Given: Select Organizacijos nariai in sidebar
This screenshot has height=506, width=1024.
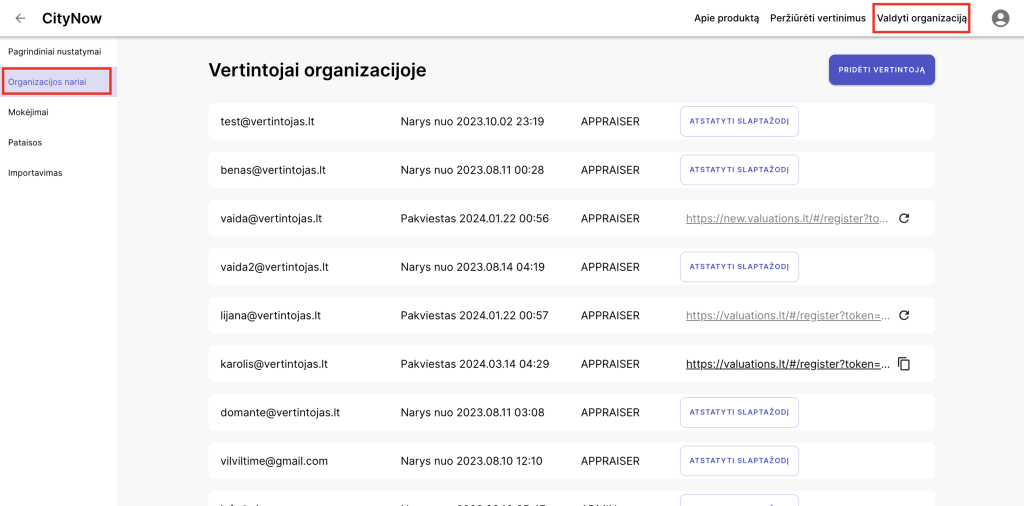Looking at the screenshot, I should pyautogui.click(x=54, y=82).
